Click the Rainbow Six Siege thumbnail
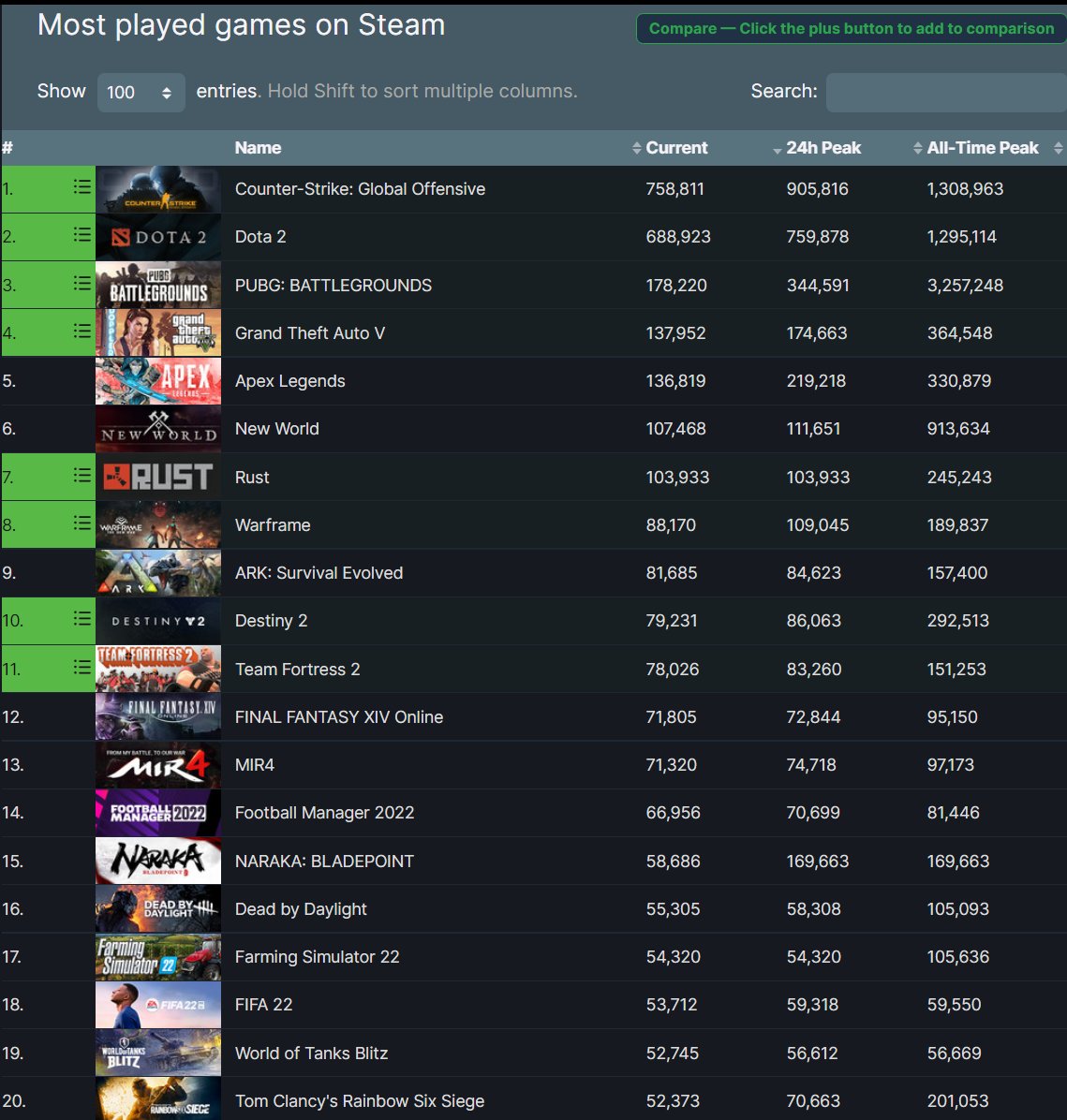The height and width of the screenshot is (1120, 1067). (158, 1099)
